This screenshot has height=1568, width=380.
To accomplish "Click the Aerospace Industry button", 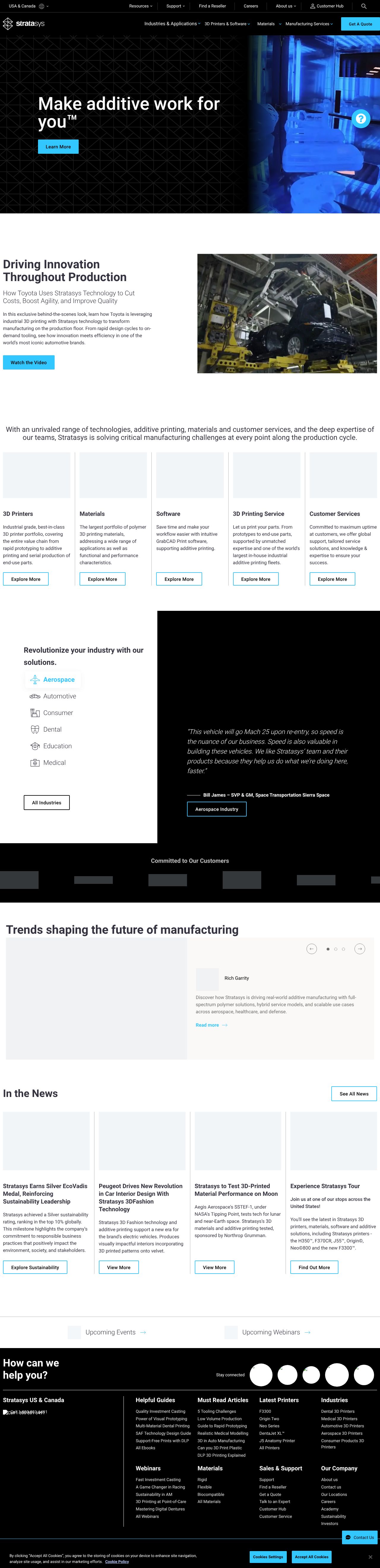I will pyautogui.click(x=217, y=809).
